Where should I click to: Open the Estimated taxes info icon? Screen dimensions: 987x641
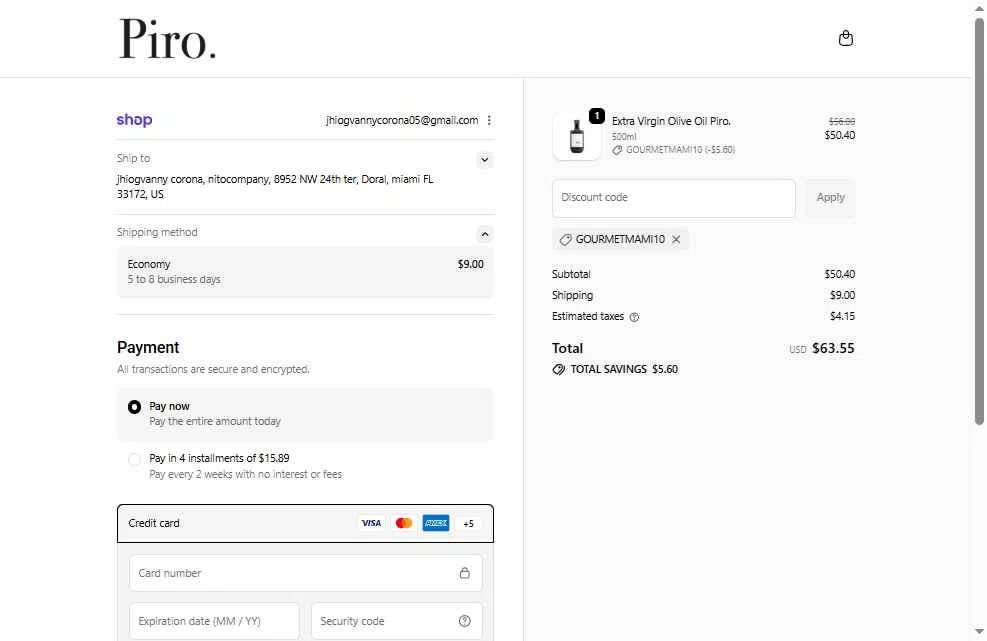pyautogui.click(x=634, y=317)
